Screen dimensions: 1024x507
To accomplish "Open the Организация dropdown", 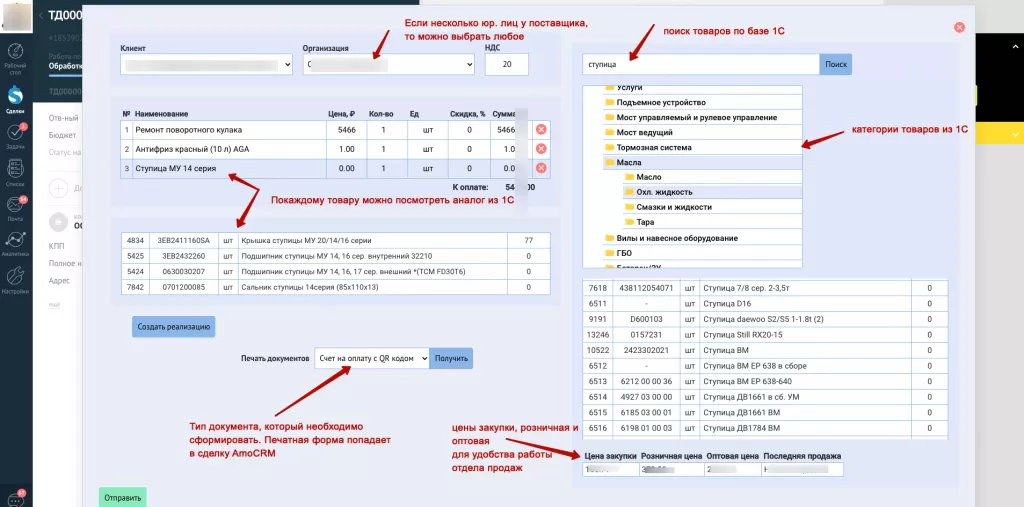I will pos(388,65).
